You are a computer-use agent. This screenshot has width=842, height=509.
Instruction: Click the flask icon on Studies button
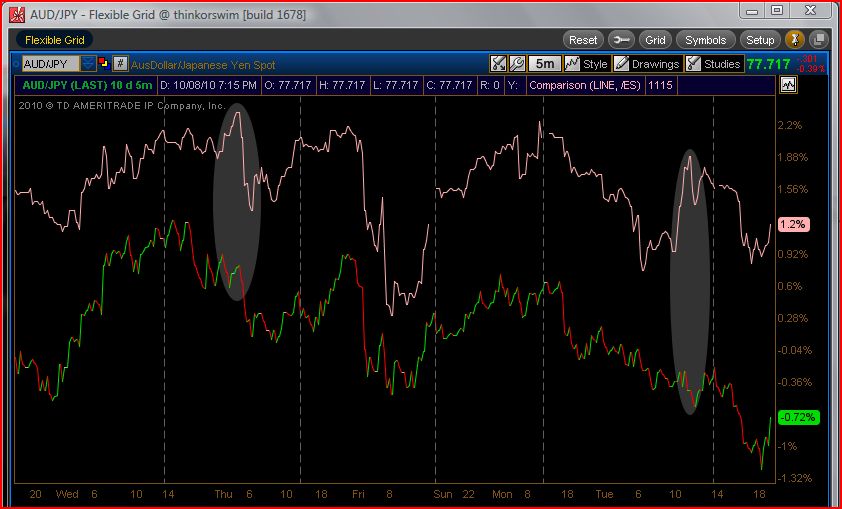coord(693,64)
